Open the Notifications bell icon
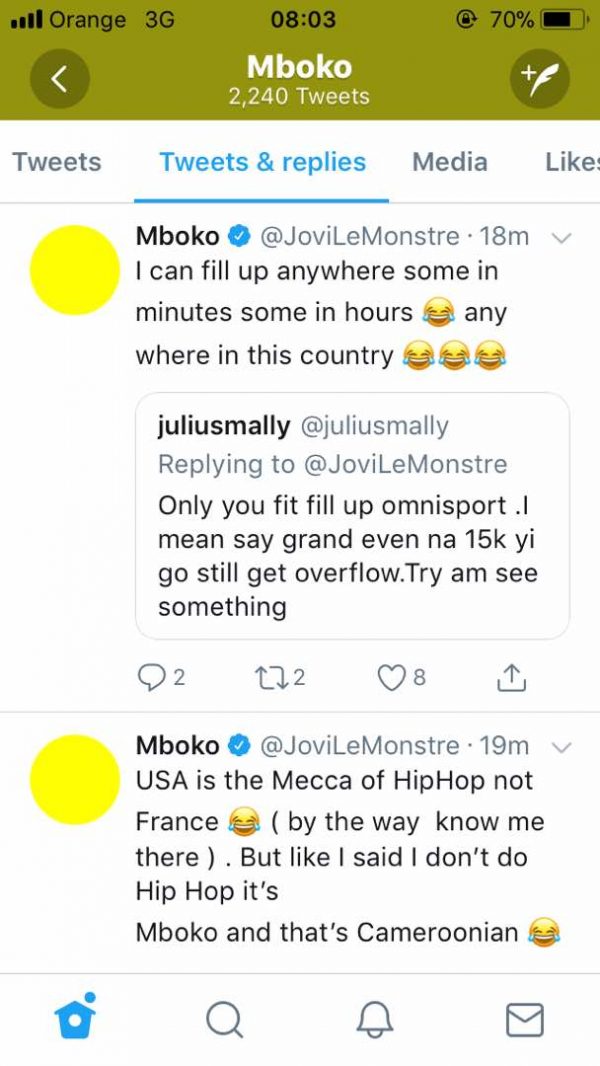The width and height of the screenshot is (600, 1066). [x=374, y=1019]
